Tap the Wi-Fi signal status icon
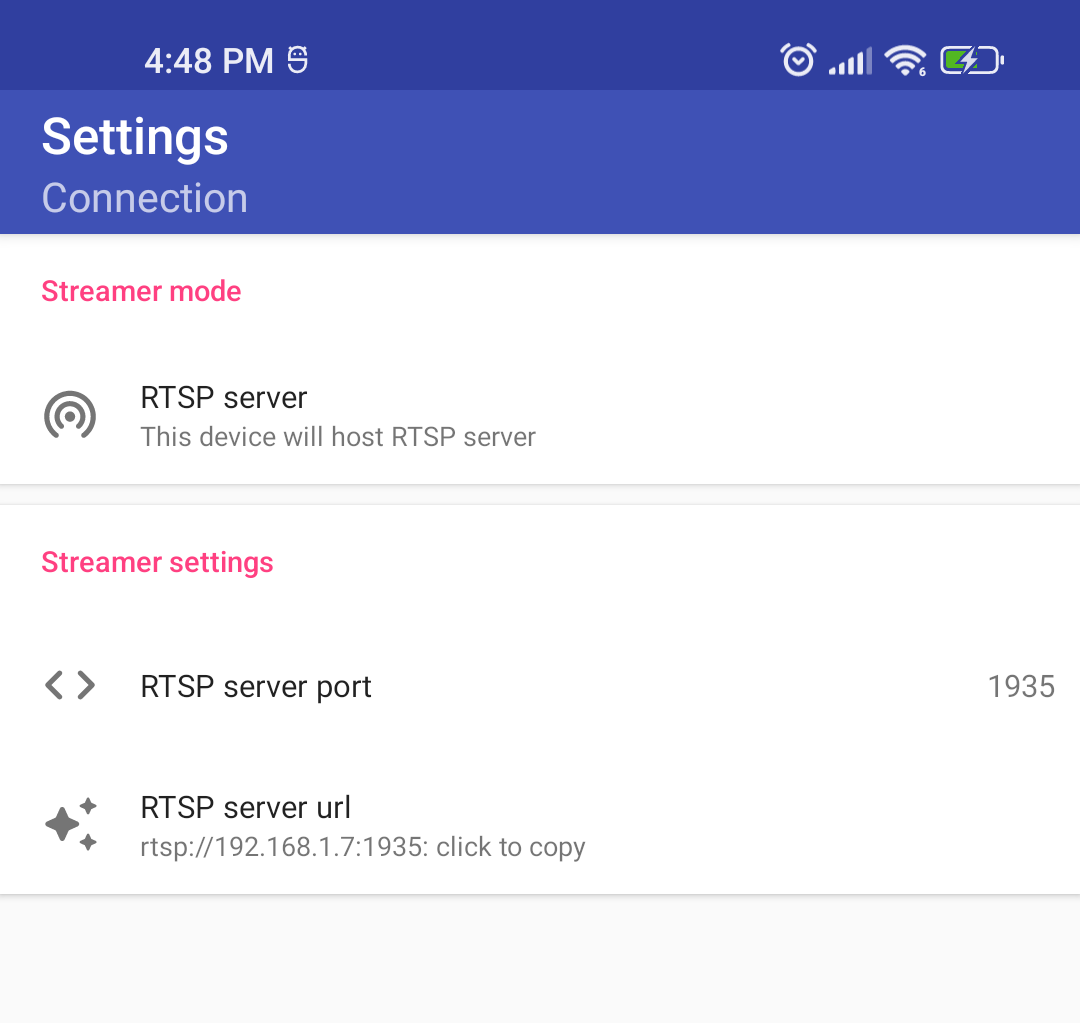The height and width of the screenshot is (1023, 1080). click(905, 61)
